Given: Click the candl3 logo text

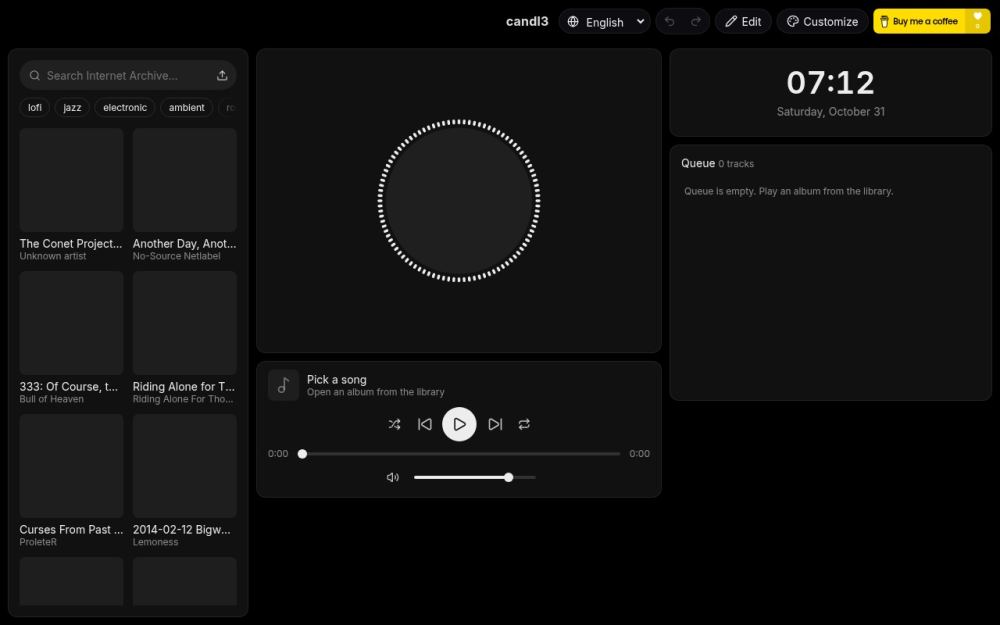Looking at the screenshot, I should 527,21.
